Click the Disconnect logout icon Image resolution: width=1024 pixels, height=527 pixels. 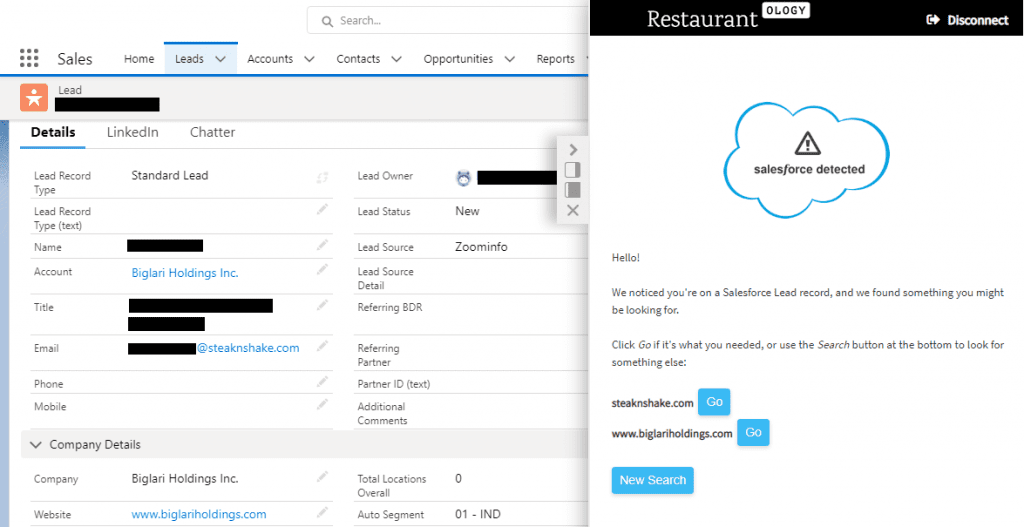[x=933, y=20]
